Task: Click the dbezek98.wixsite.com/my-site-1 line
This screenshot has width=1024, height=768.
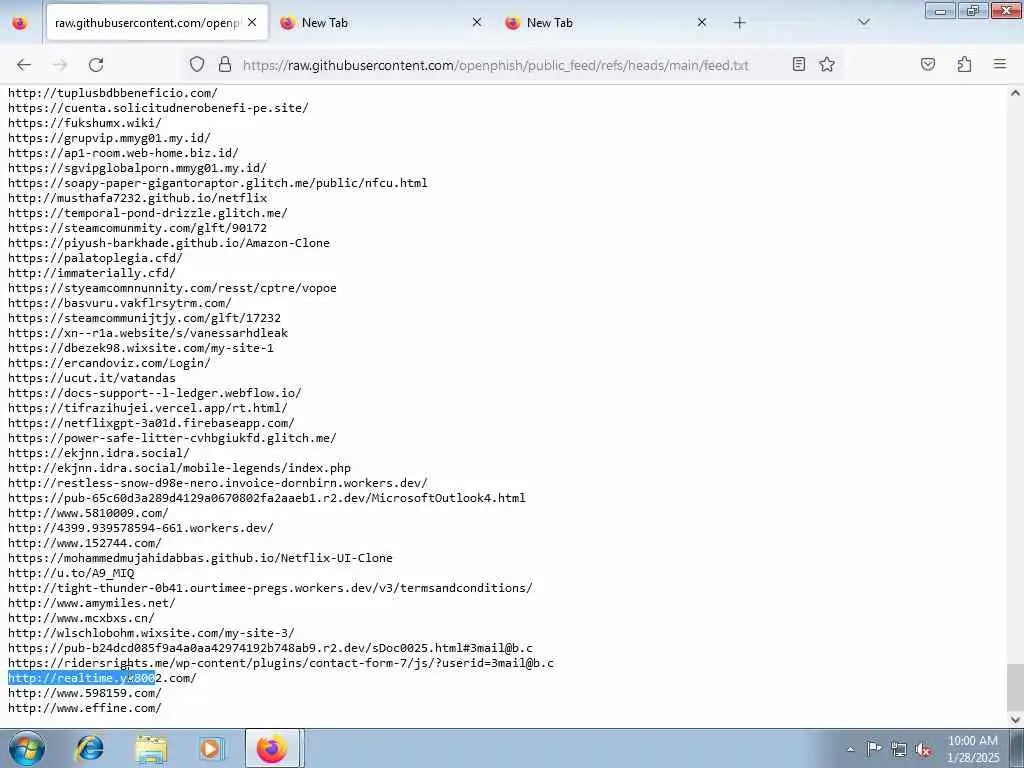Action: coord(140,348)
